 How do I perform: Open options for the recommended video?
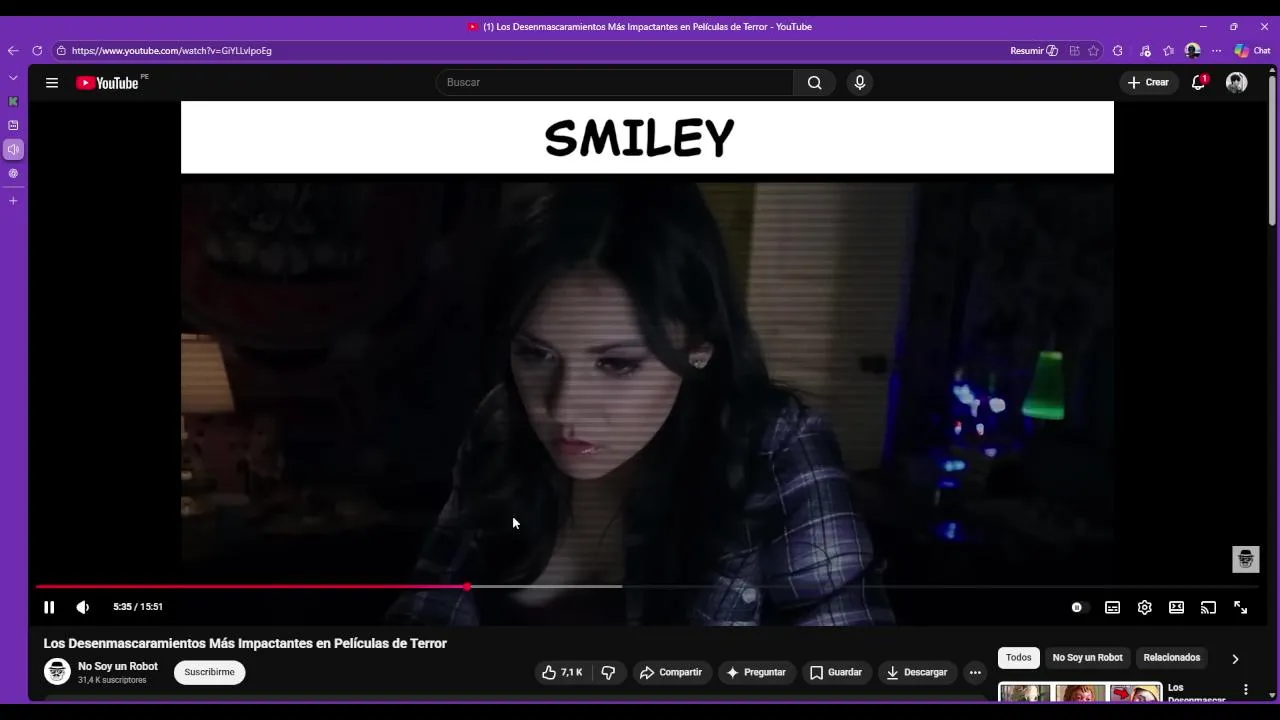coord(1246,689)
